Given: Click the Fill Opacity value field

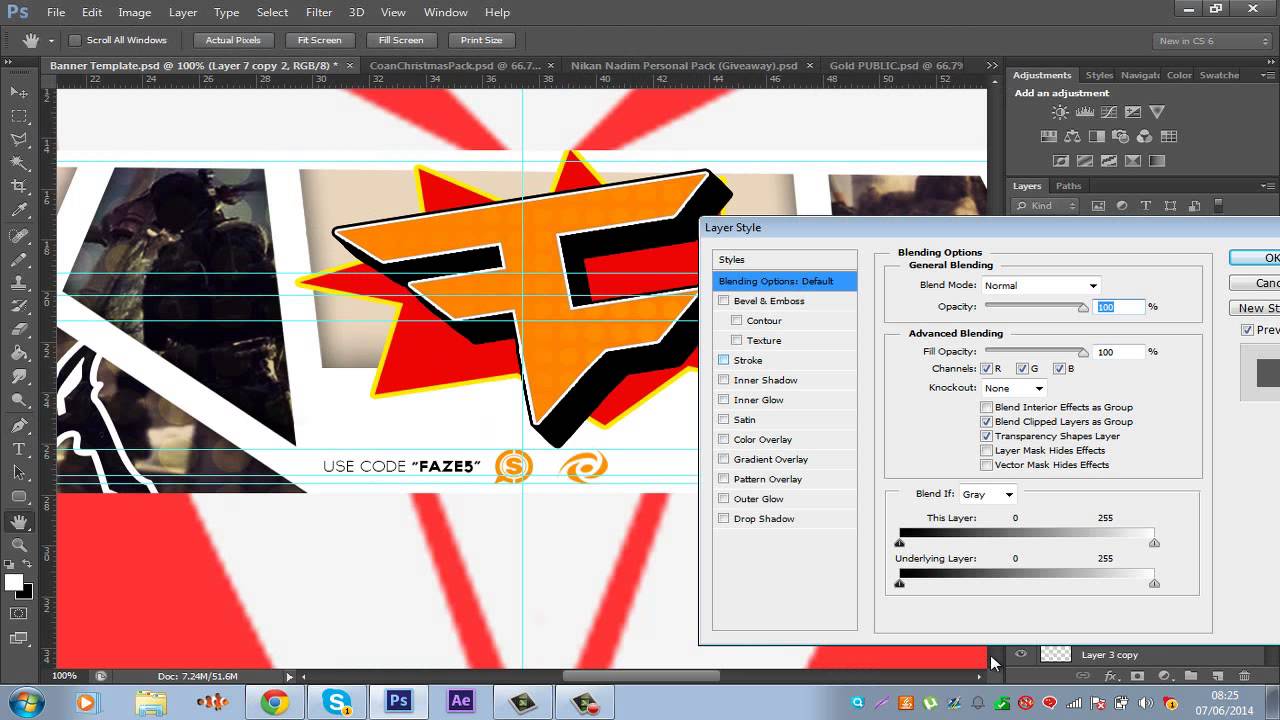Looking at the screenshot, I should click(1119, 352).
